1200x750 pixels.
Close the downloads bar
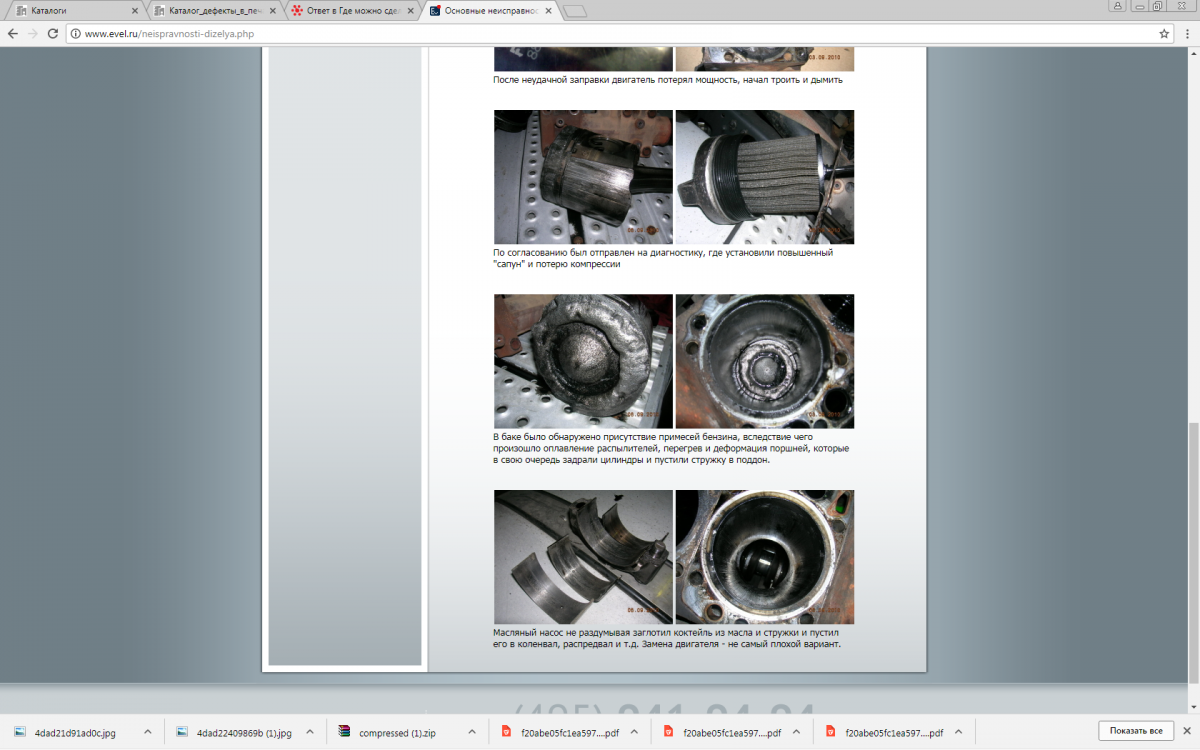coord(1187,731)
